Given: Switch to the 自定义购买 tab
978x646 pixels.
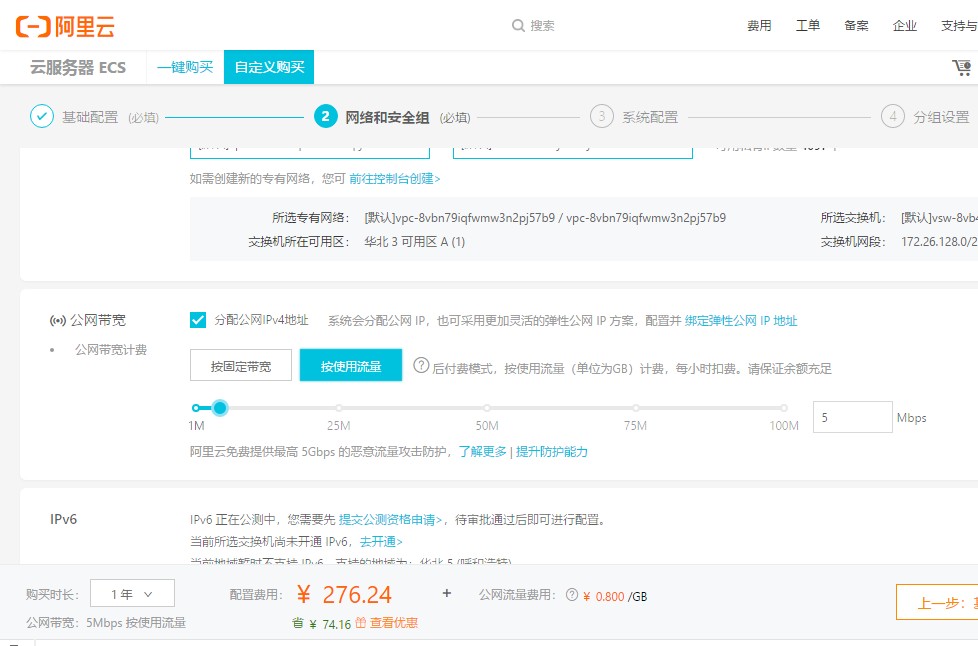Looking at the screenshot, I should (x=269, y=67).
